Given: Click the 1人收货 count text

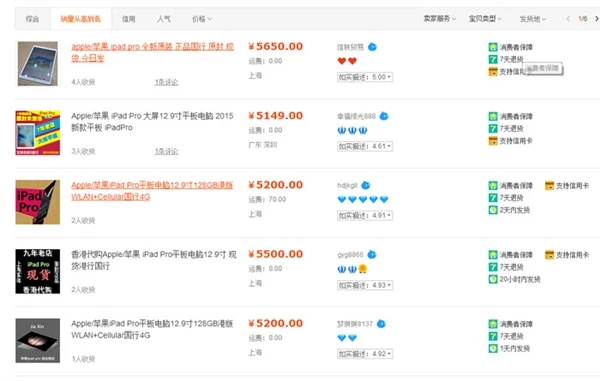Looking at the screenshot, I should (x=83, y=359).
